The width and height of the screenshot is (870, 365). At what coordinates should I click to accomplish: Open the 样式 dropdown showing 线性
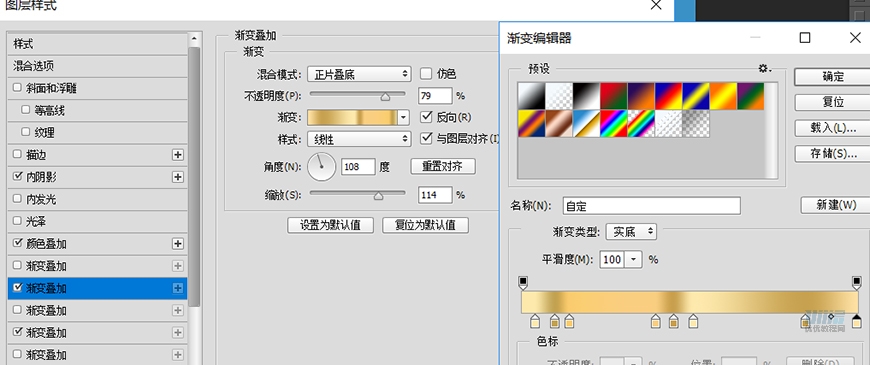click(359, 139)
